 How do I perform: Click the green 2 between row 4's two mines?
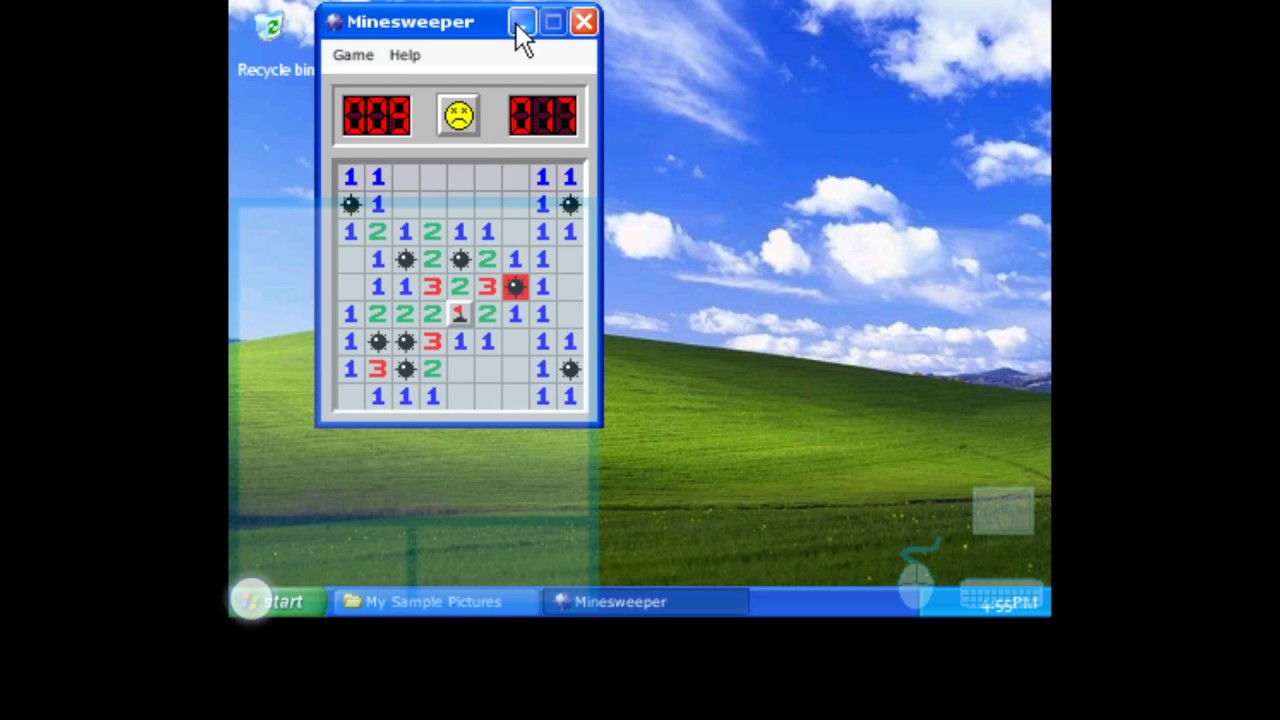pos(432,260)
